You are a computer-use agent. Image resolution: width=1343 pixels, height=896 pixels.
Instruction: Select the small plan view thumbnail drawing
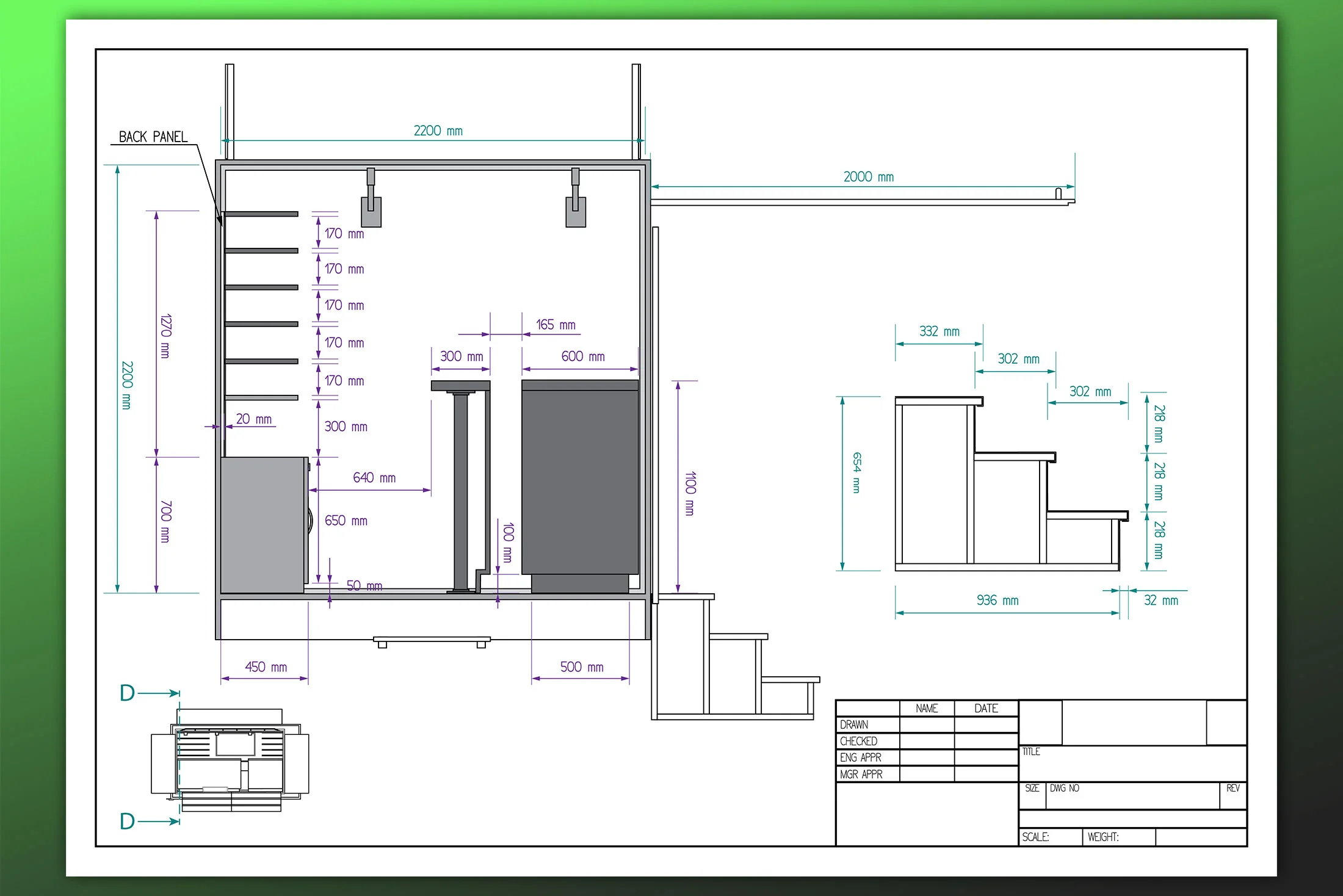[230, 761]
